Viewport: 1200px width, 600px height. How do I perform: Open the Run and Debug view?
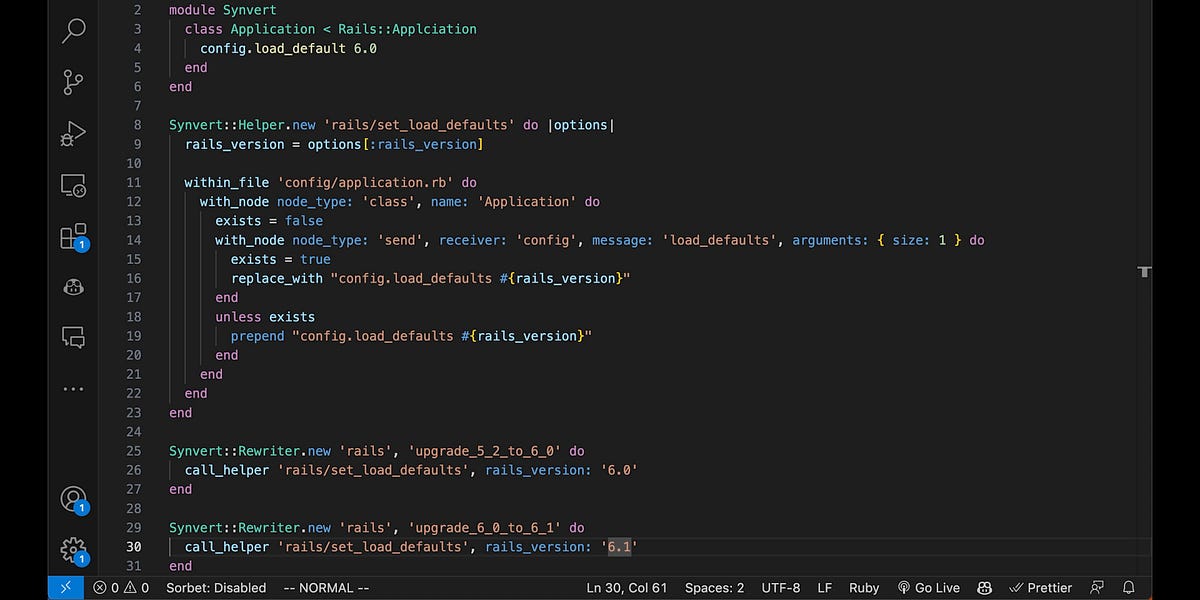pos(72,133)
